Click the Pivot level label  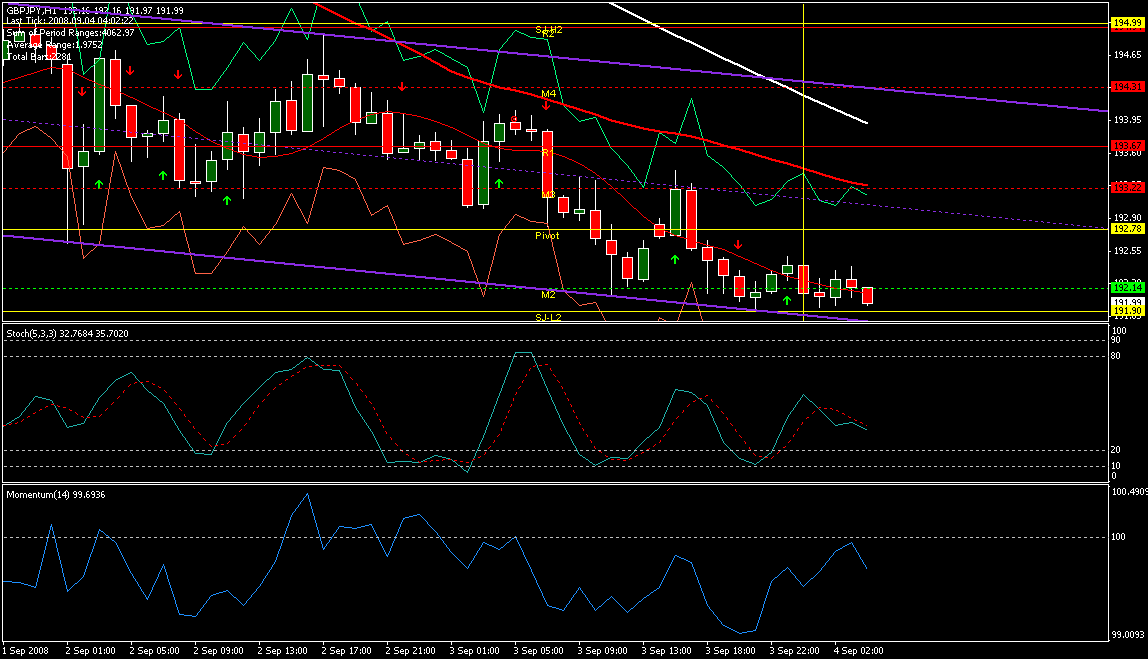(x=547, y=235)
